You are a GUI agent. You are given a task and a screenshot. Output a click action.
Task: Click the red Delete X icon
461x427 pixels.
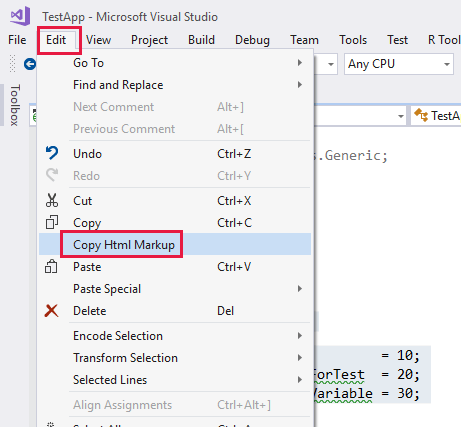point(51,310)
